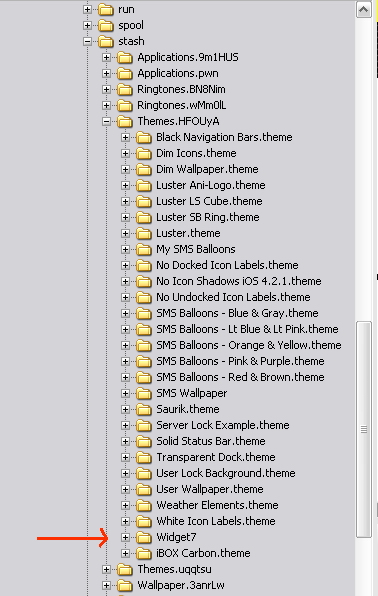Expand the Wallpaper.3anrLw folder node
The width and height of the screenshot is (378, 596).
[106, 585]
